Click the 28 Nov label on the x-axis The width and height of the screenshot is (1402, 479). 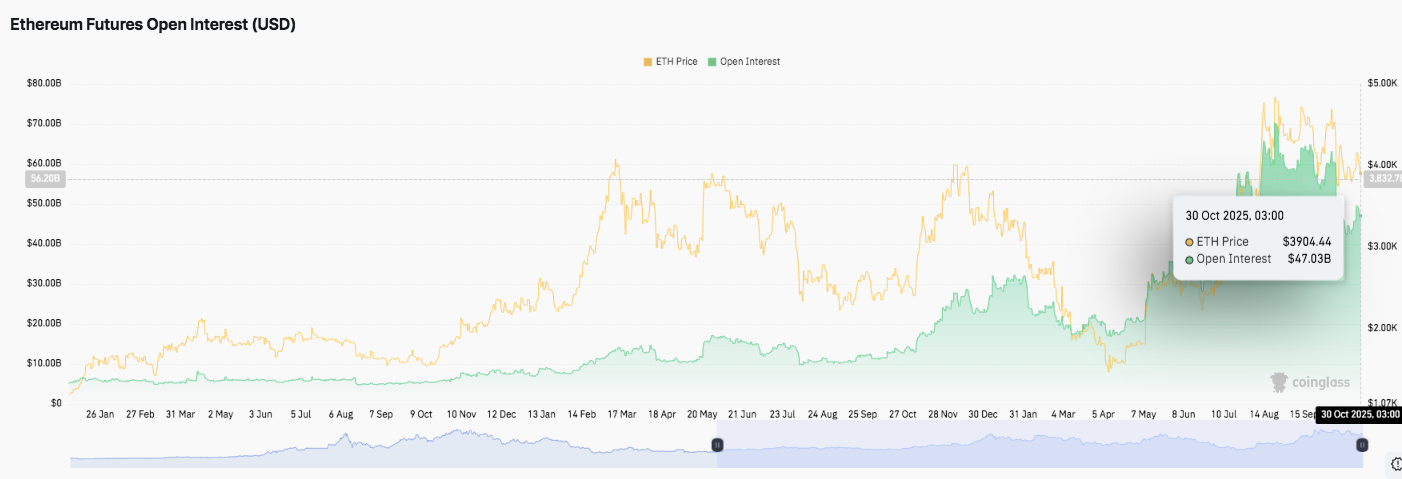944,414
